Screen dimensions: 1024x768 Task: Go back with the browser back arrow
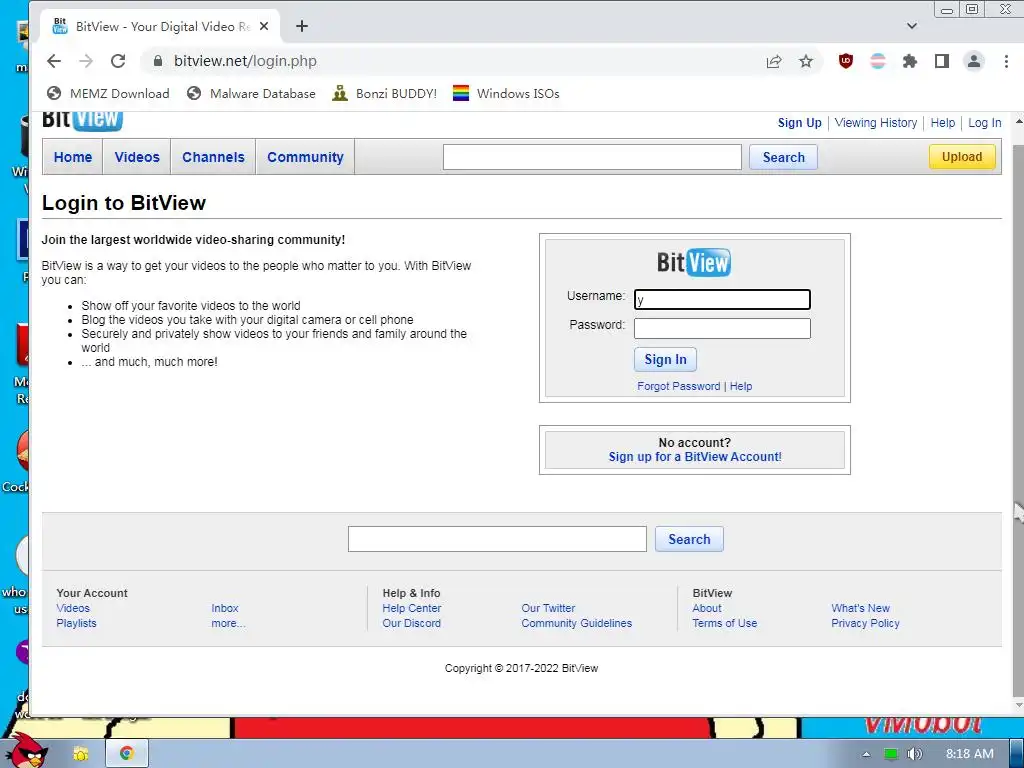54,61
